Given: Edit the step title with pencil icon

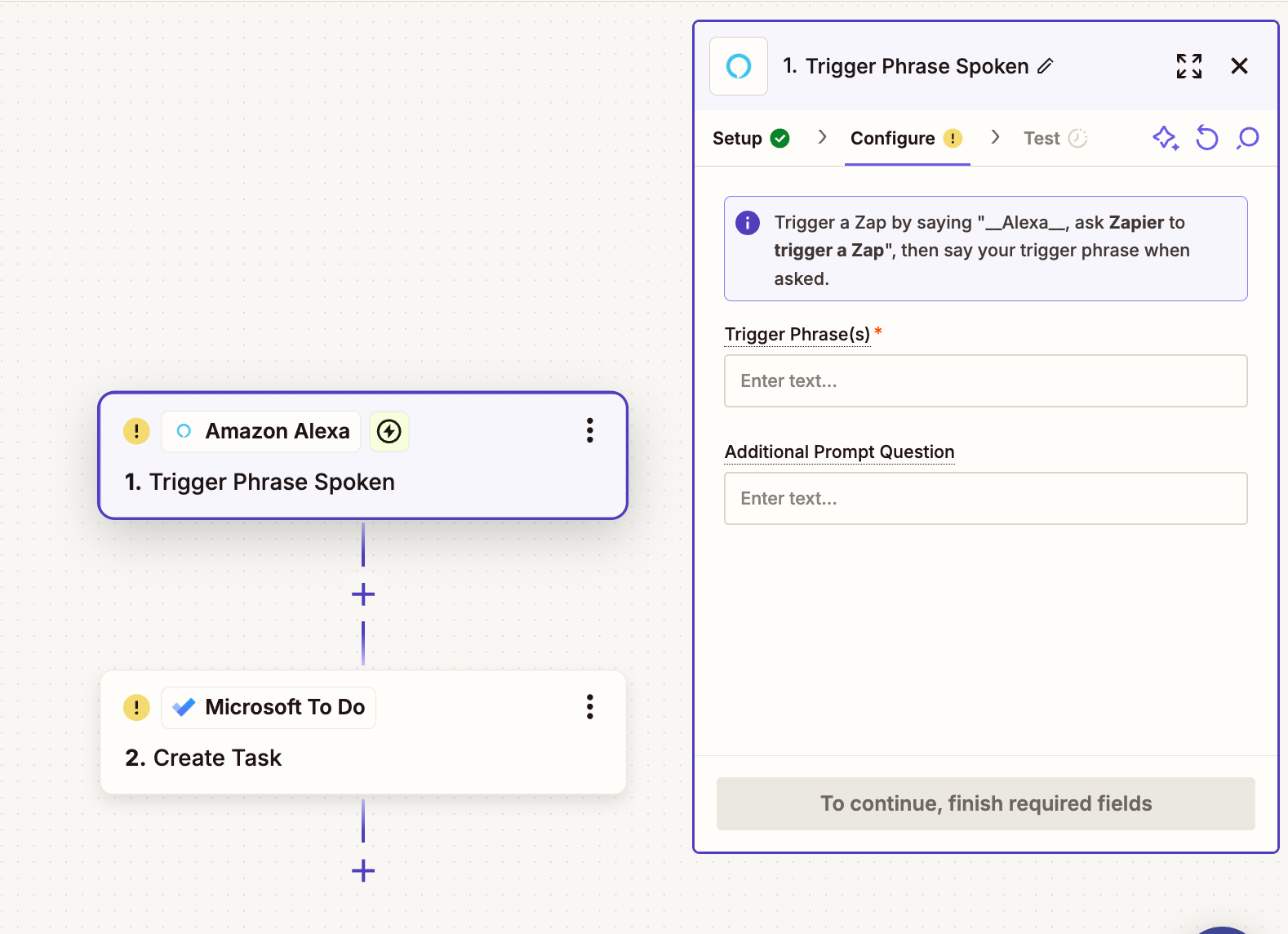Looking at the screenshot, I should (1046, 66).
